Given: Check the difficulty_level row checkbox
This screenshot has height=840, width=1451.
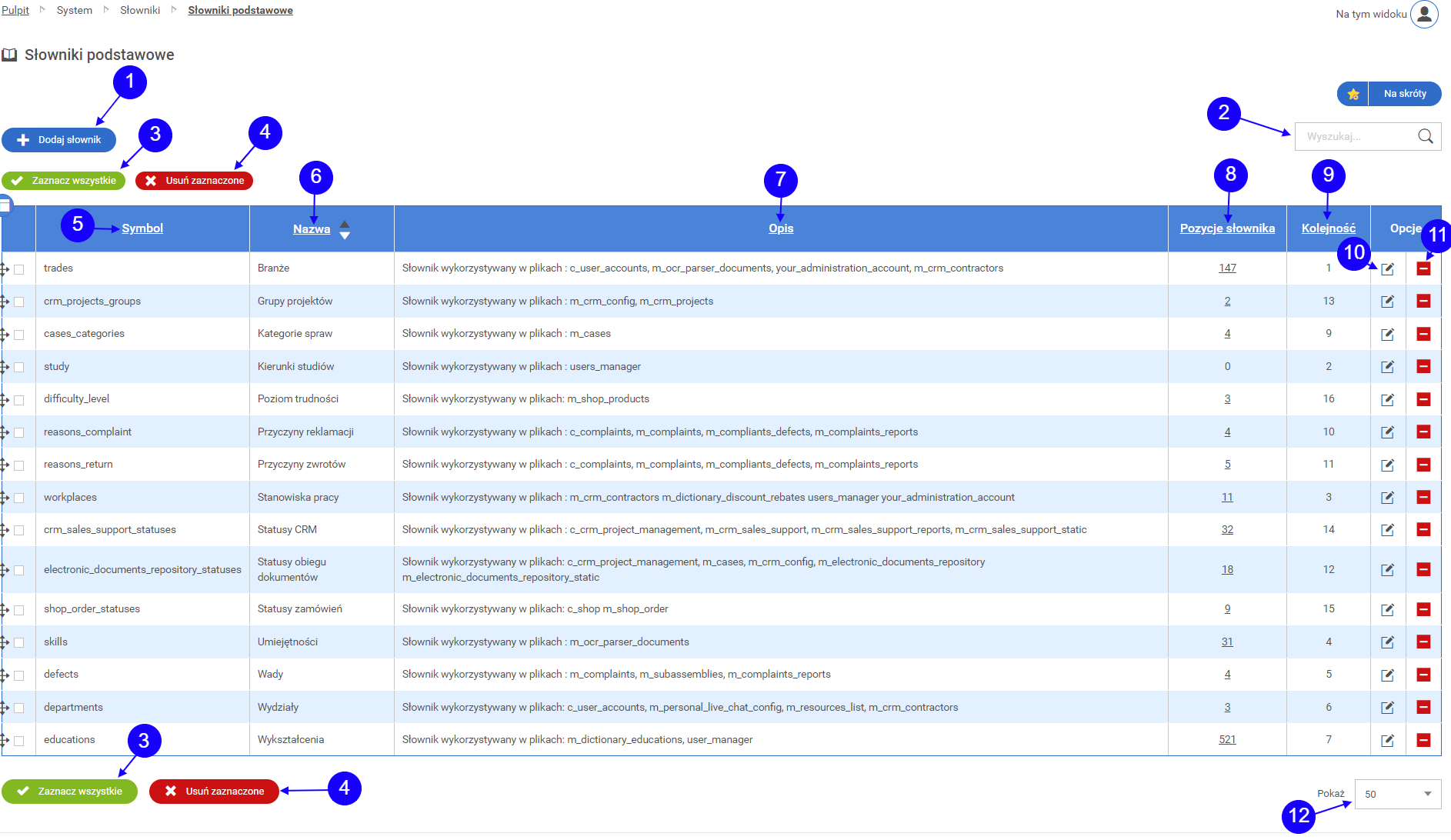Looking at the screenshot, I should 19,400.
